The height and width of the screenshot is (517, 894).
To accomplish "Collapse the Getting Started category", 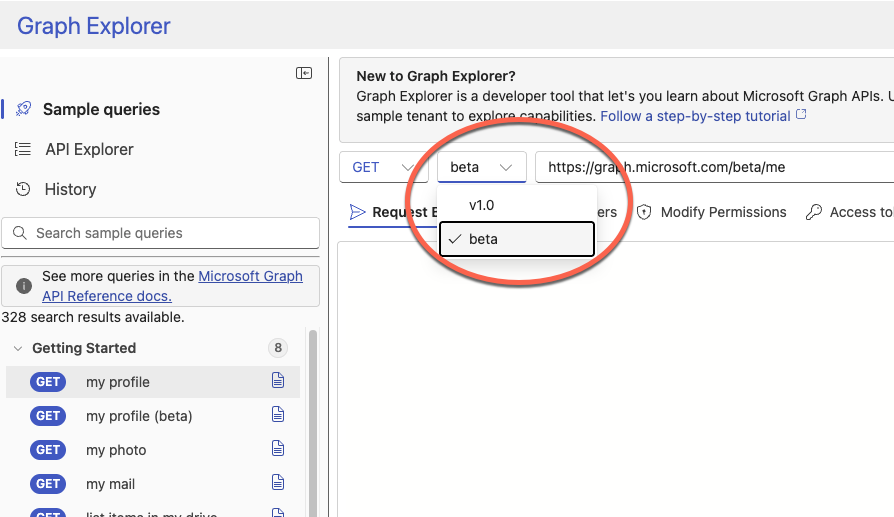I will pyautogui.click(x=18, y=348).
